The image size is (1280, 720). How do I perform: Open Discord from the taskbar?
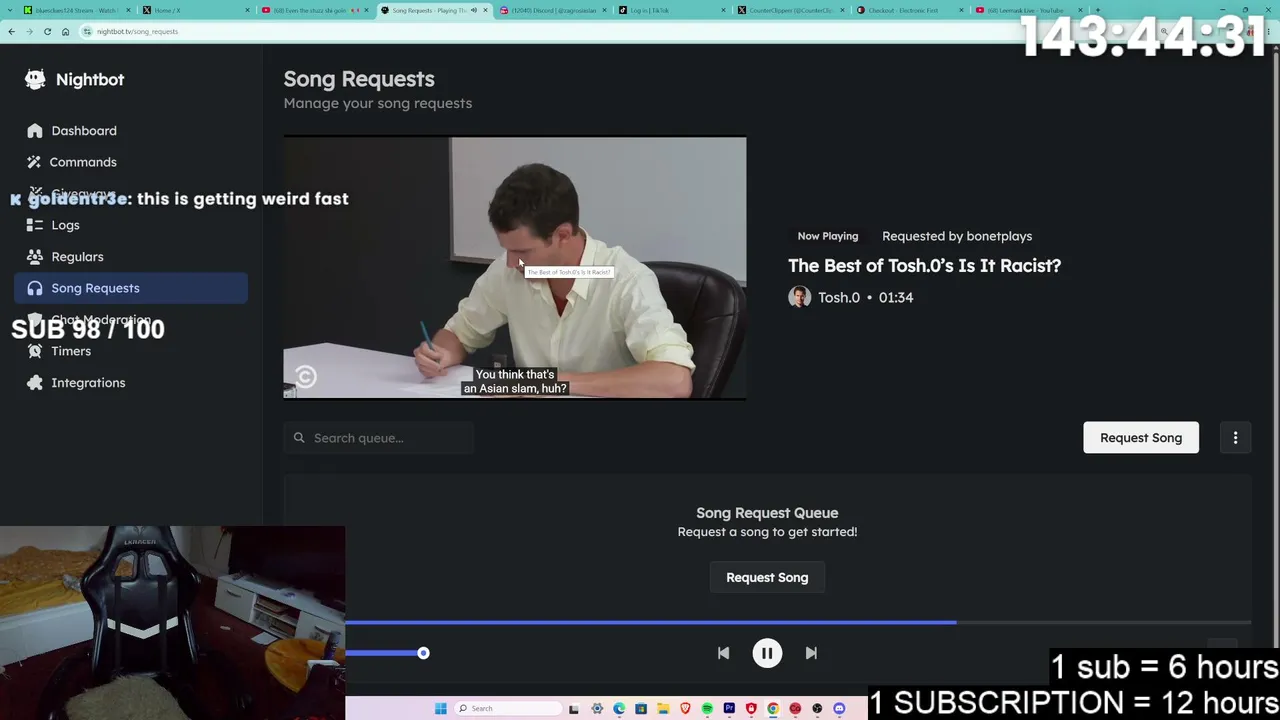pyautogui.click(x=839, y=709)
